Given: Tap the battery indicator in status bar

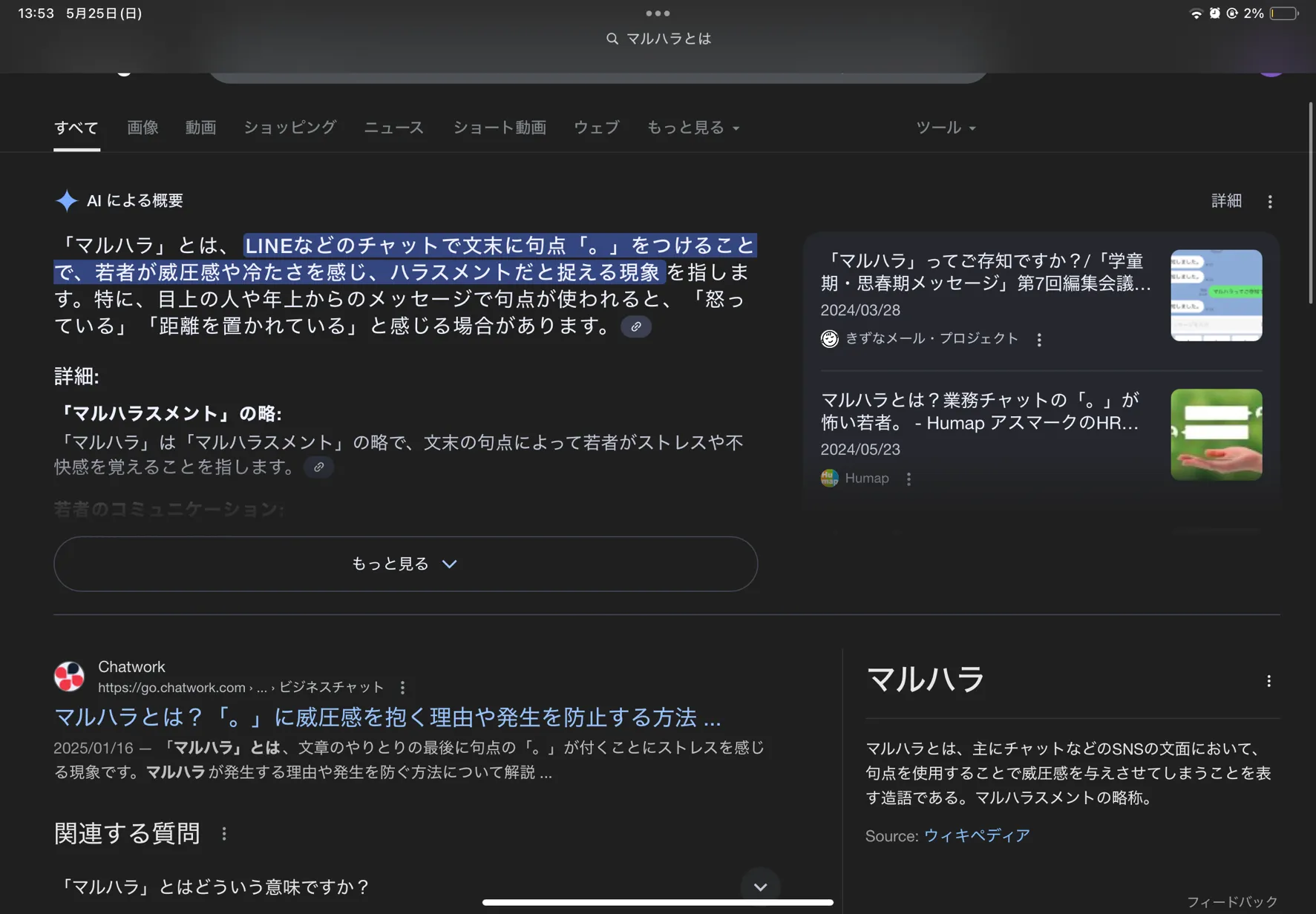Looking at the screenshot, I should click(1283, 13).
